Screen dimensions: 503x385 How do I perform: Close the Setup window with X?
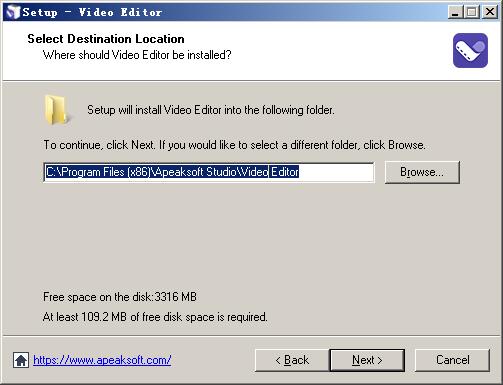coord(490,12)
